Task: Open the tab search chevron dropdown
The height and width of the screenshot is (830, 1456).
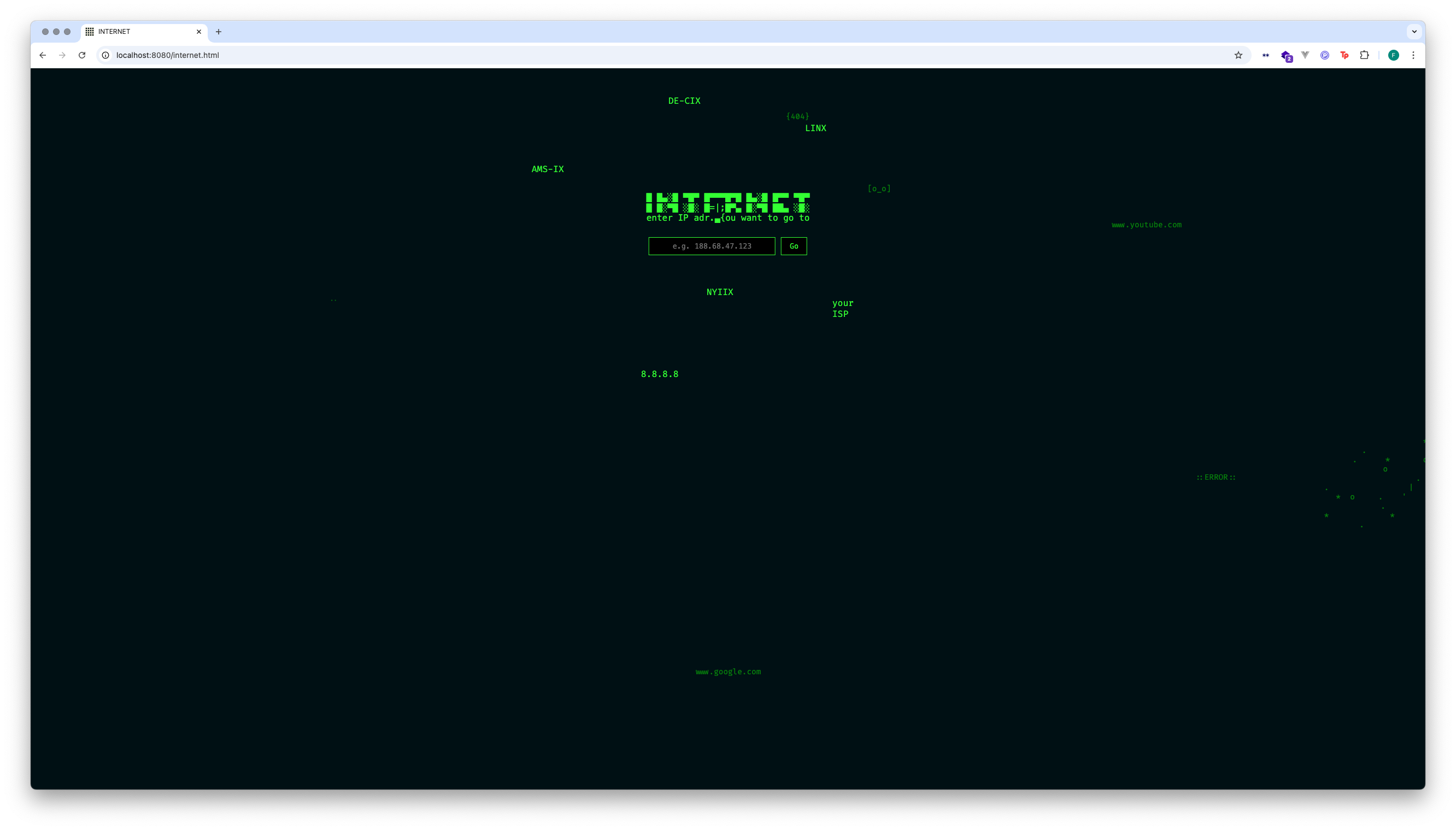Action: (x=1414, y=31)
